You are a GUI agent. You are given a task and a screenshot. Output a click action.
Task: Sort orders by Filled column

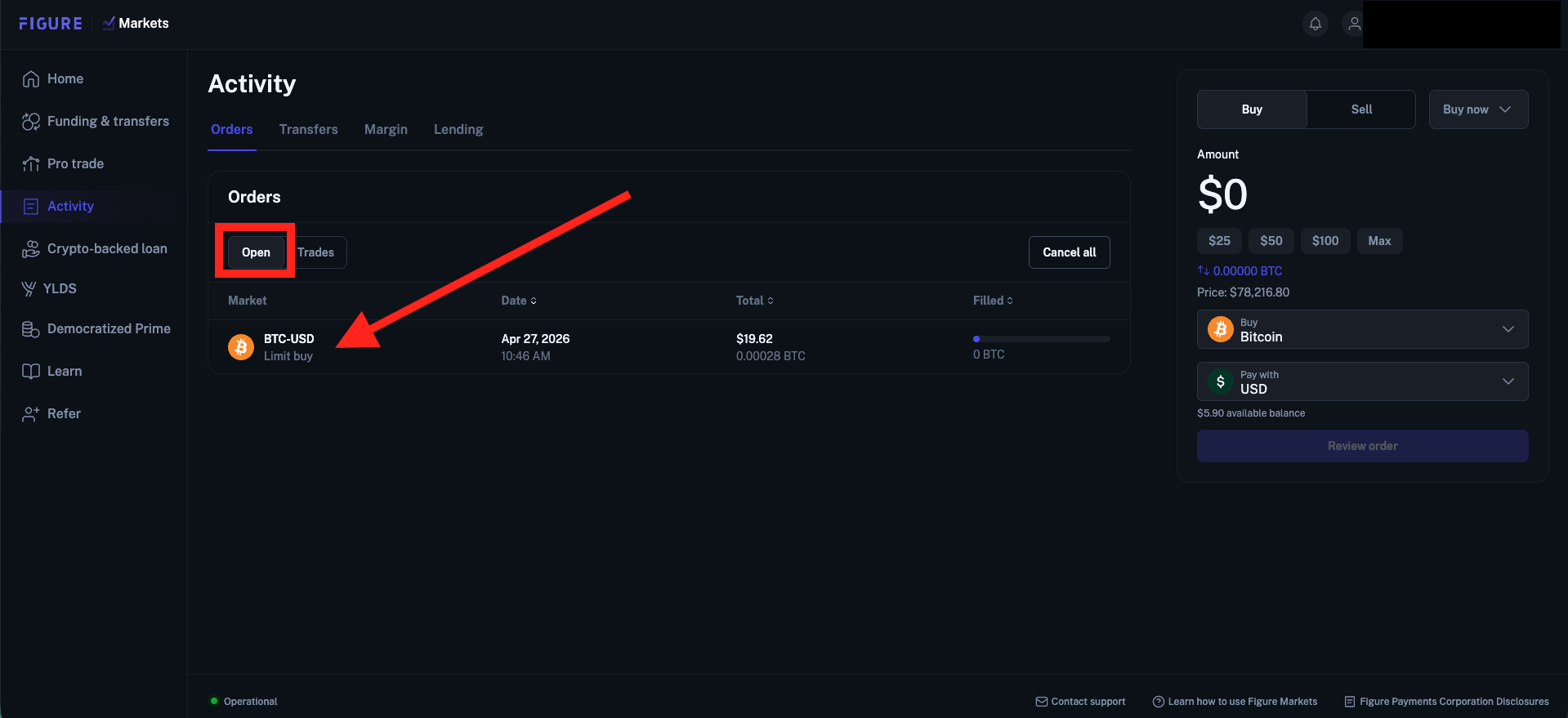(993, 301)
